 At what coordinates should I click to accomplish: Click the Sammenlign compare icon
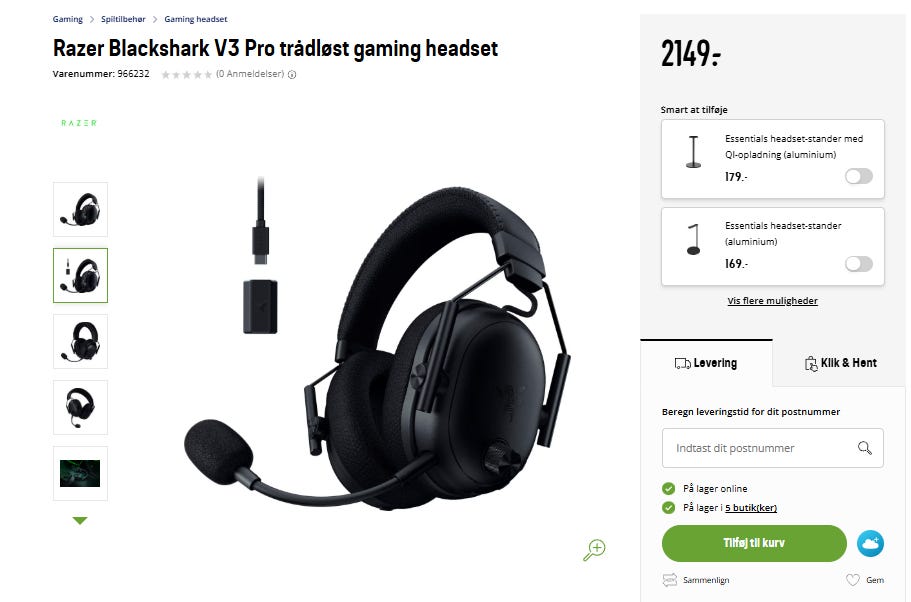pos(669,579)
